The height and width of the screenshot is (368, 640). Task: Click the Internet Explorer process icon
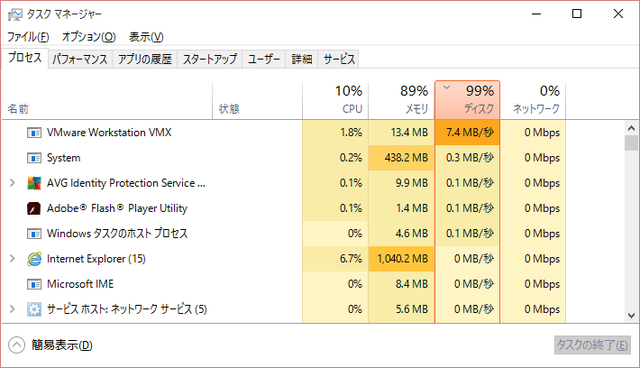(34, 259)
